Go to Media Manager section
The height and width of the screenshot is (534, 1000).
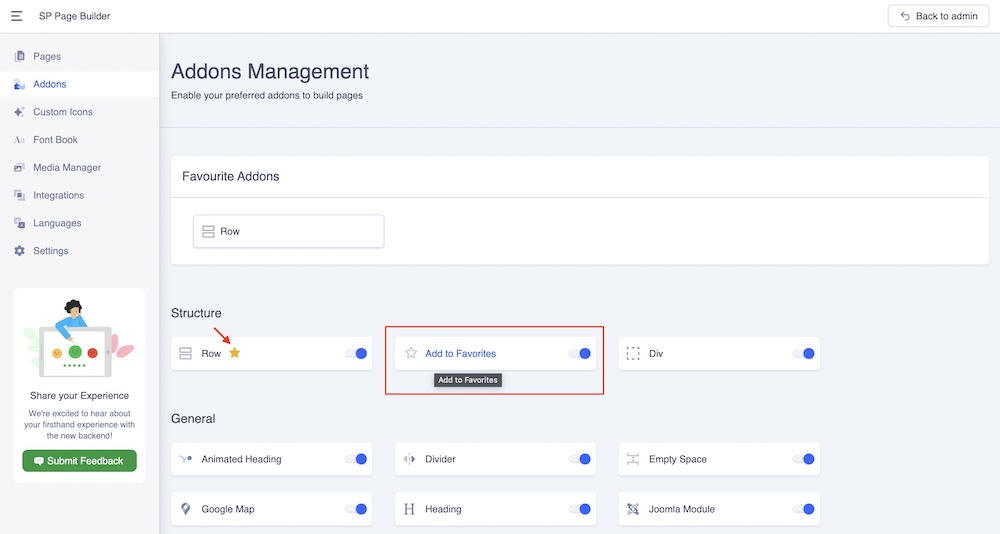click(x=67, y=167)
